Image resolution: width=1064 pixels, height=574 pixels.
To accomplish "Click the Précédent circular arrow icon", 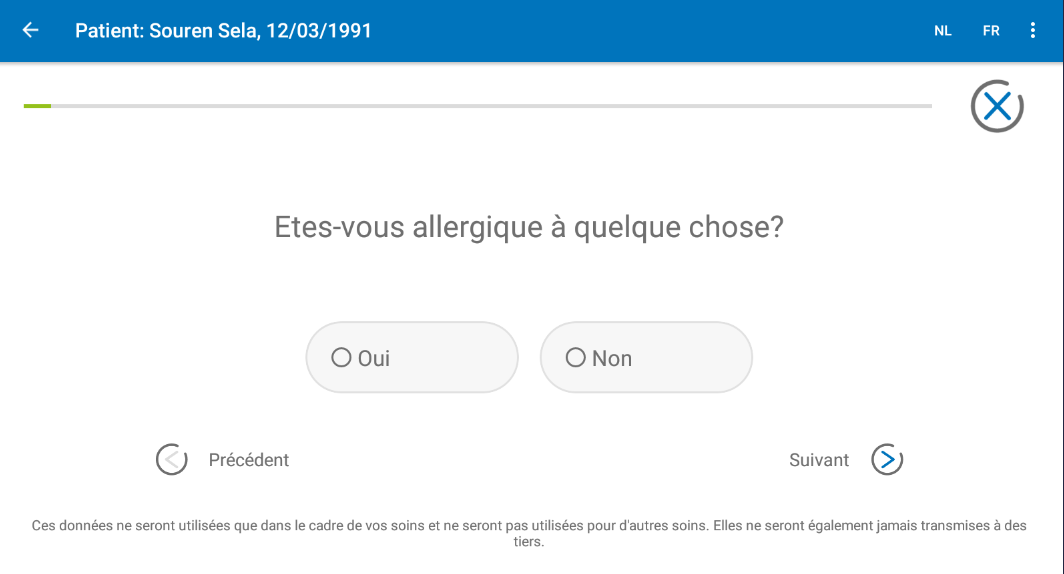I will [x=172, y=460].
